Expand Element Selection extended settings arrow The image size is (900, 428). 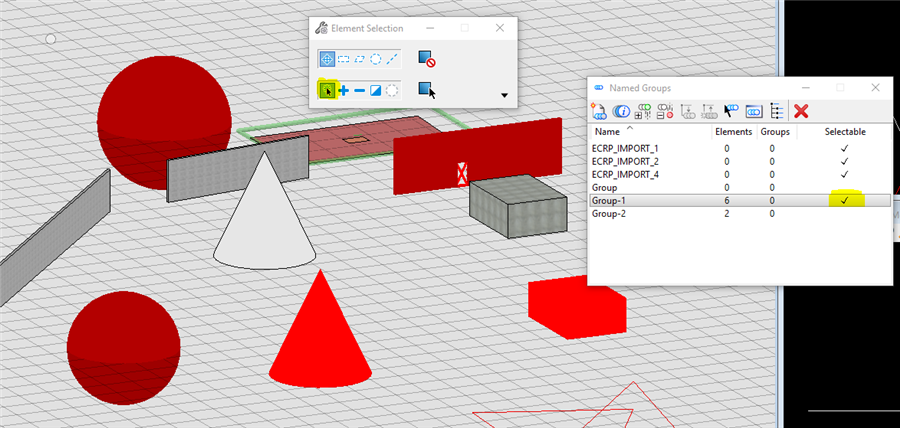tap(505, 95)
